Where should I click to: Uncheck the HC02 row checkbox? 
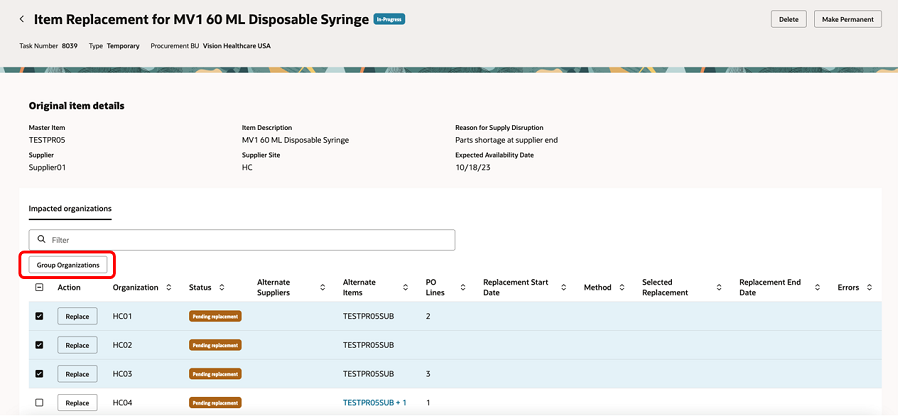(x=39, y=345)
